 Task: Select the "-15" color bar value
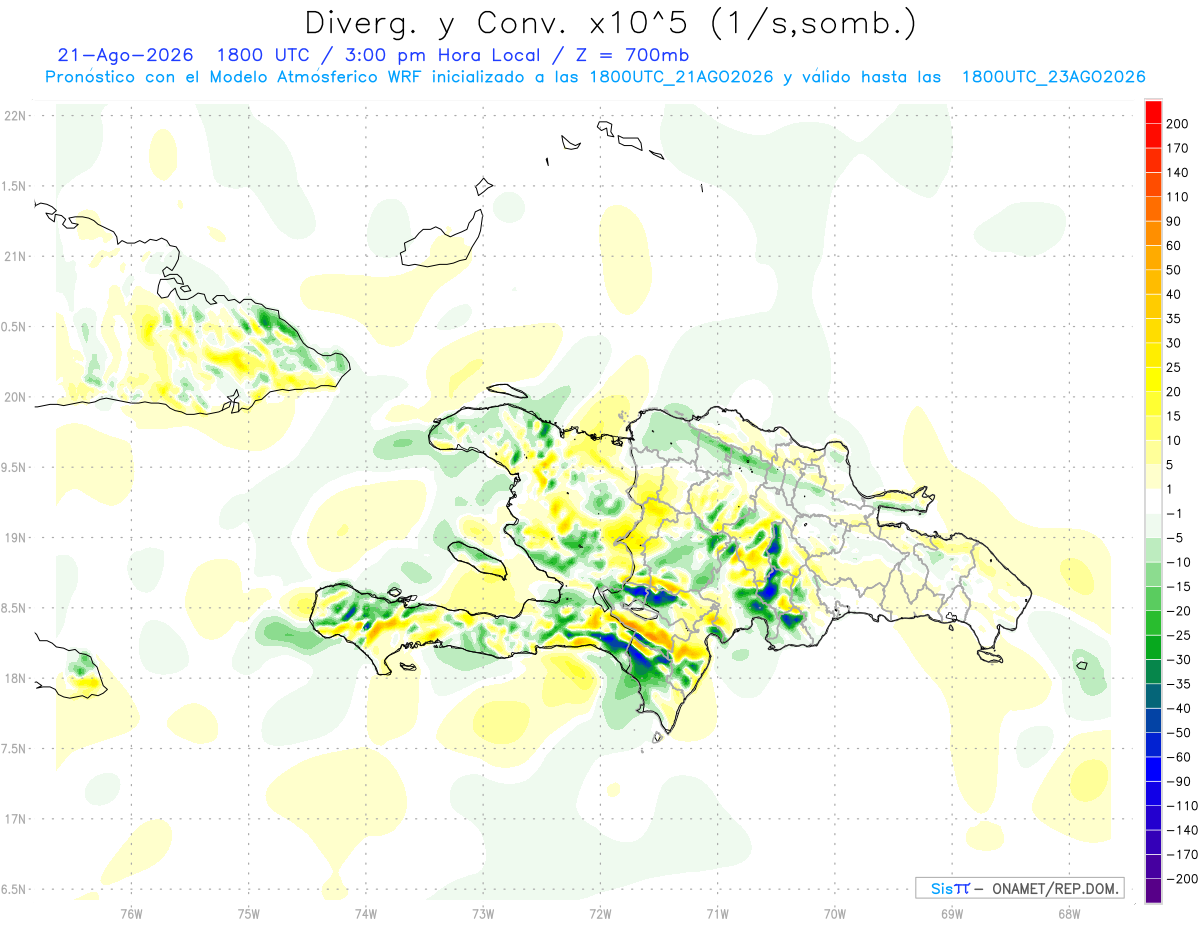[x=1181, y=586]
